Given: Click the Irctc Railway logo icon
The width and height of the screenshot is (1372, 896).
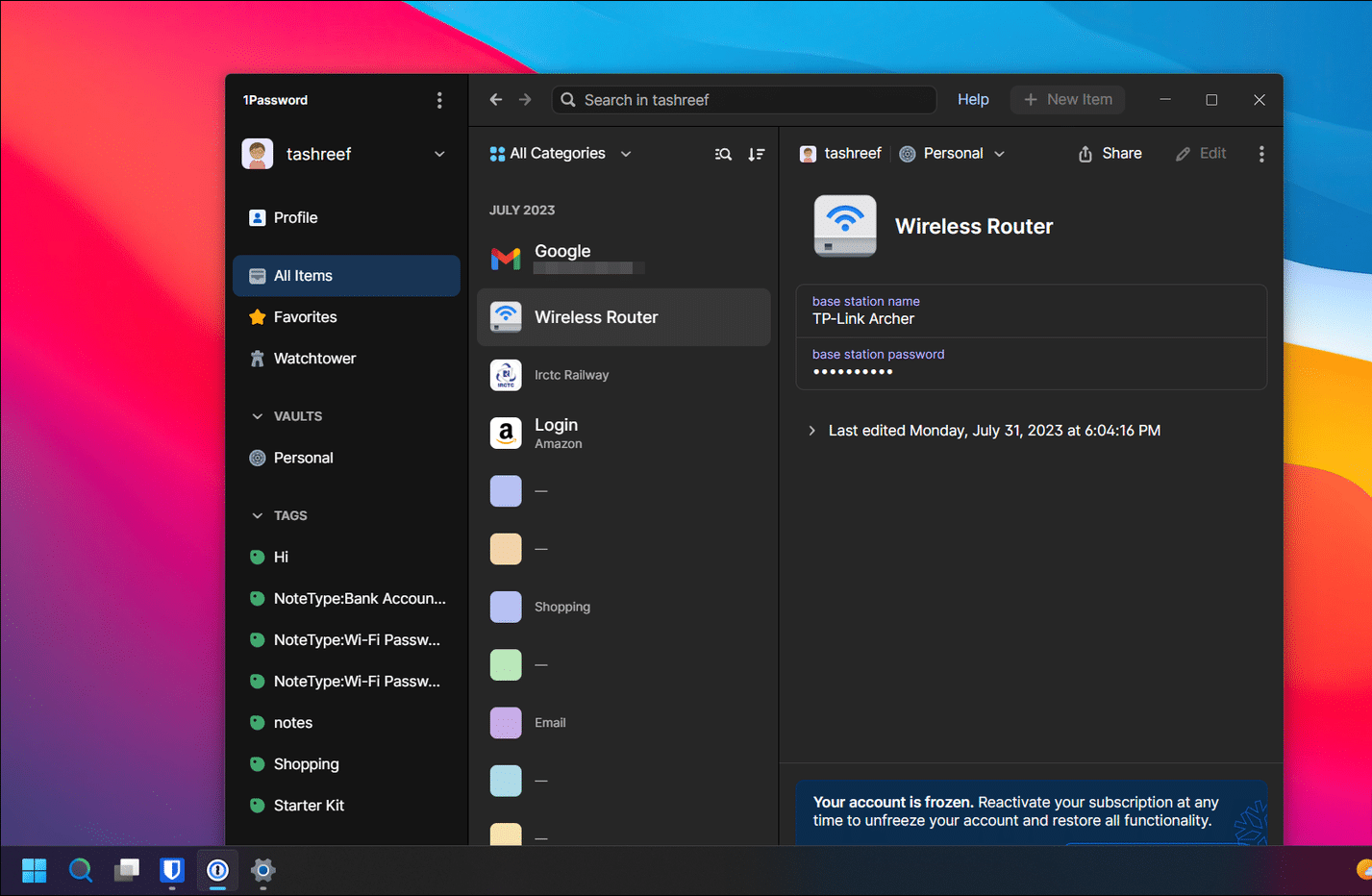Looking at the screenshot, I should [506, 375].
